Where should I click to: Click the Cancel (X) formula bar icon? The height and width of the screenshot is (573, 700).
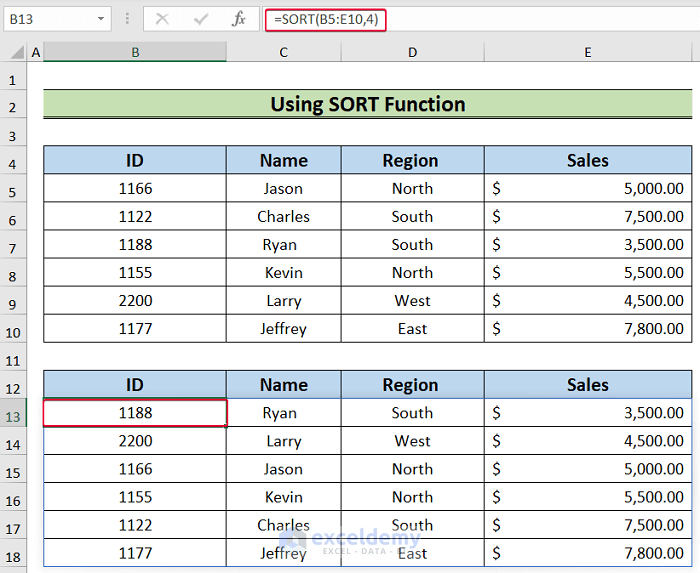tap(162, 19)
